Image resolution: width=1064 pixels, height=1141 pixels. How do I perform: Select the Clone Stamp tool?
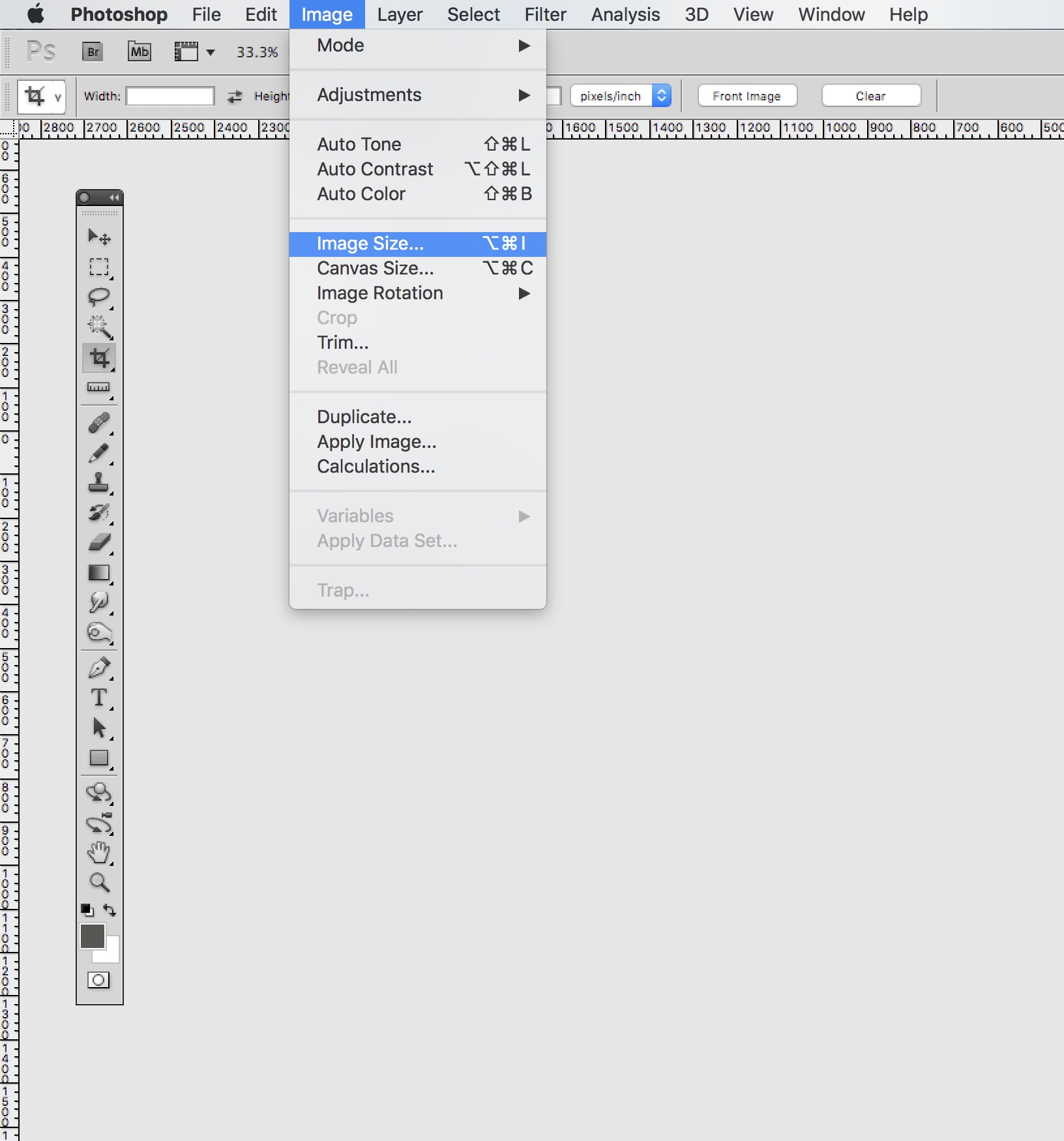(99, 482)
